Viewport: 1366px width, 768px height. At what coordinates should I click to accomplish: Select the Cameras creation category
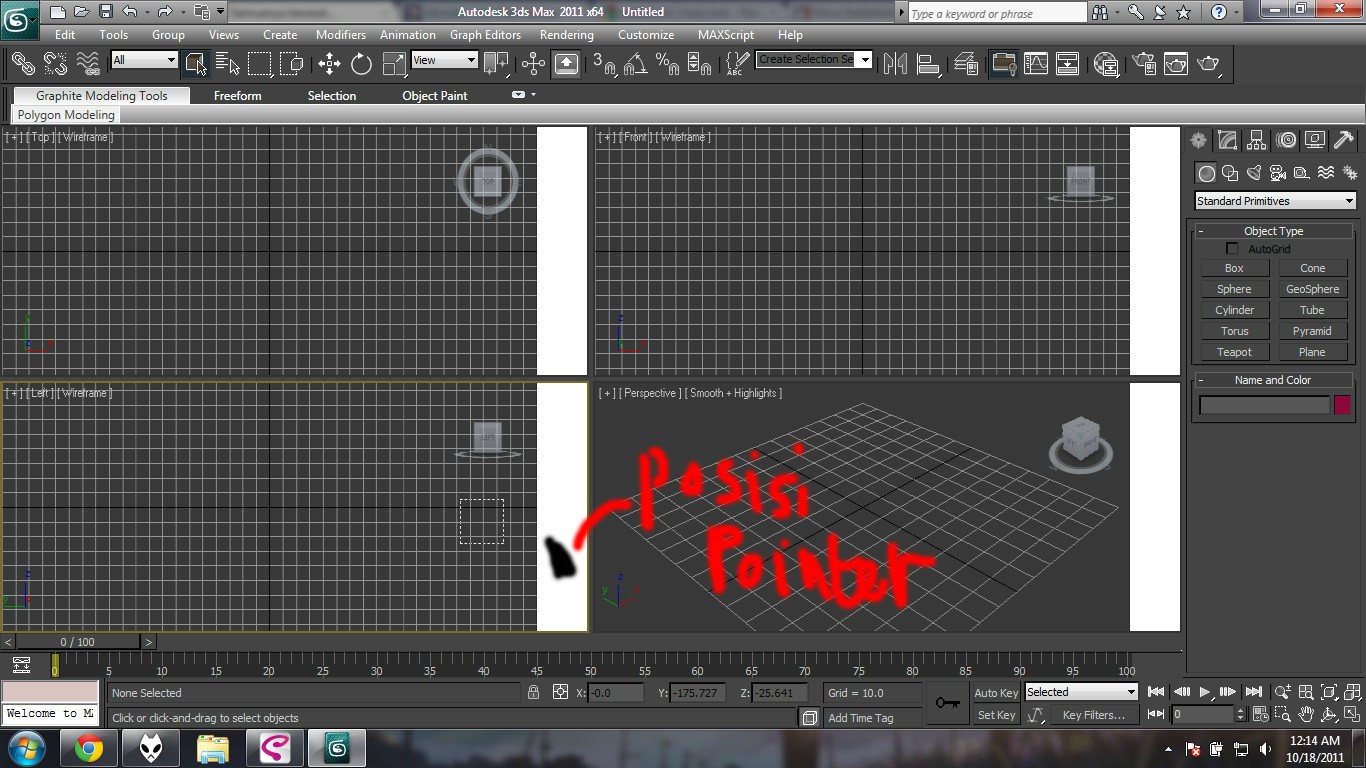pos(1278,173)
